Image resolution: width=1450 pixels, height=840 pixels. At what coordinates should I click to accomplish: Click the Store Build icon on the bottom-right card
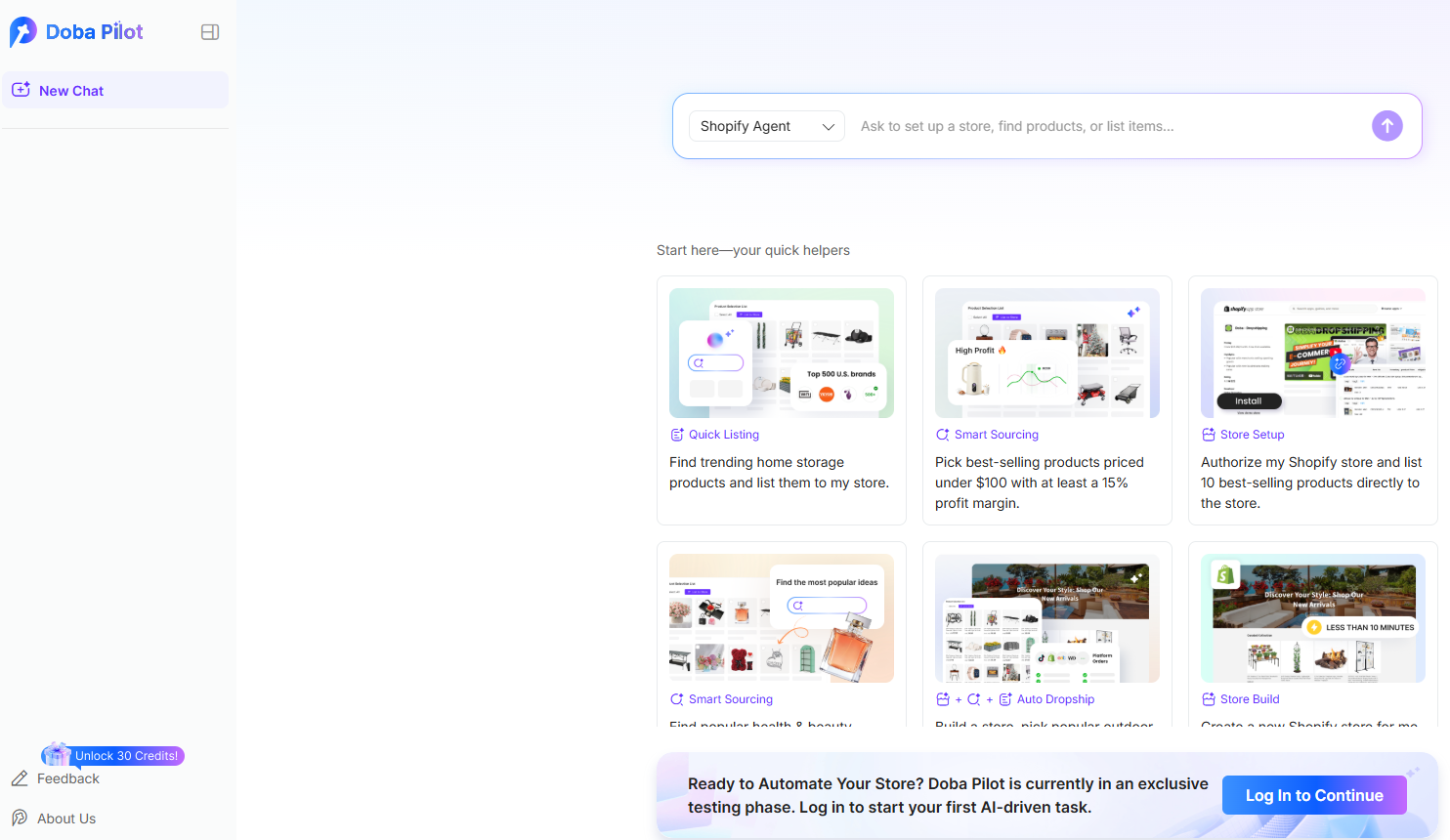1208,698
